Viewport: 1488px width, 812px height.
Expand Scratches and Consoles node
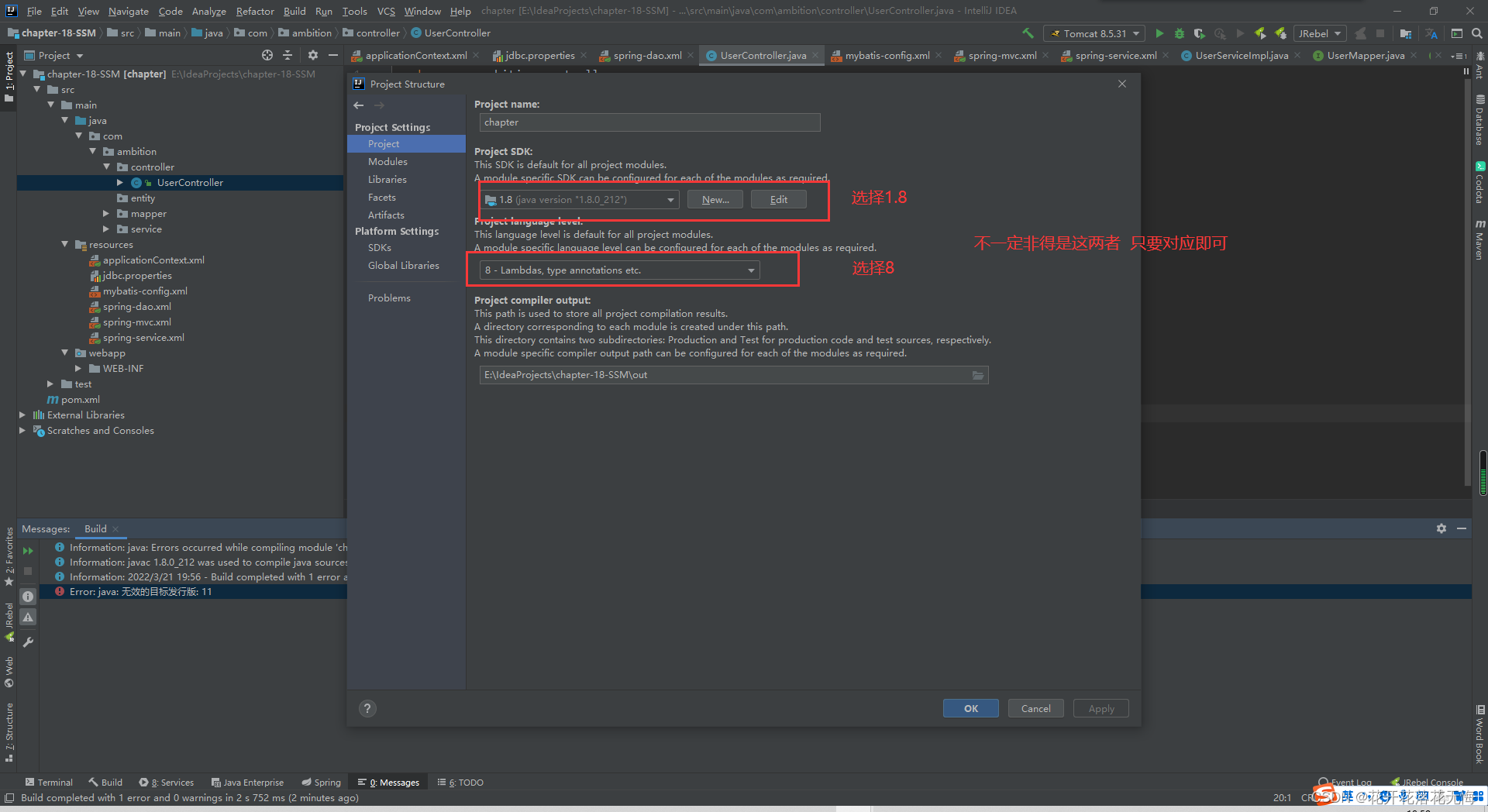[x=22, y=431]
